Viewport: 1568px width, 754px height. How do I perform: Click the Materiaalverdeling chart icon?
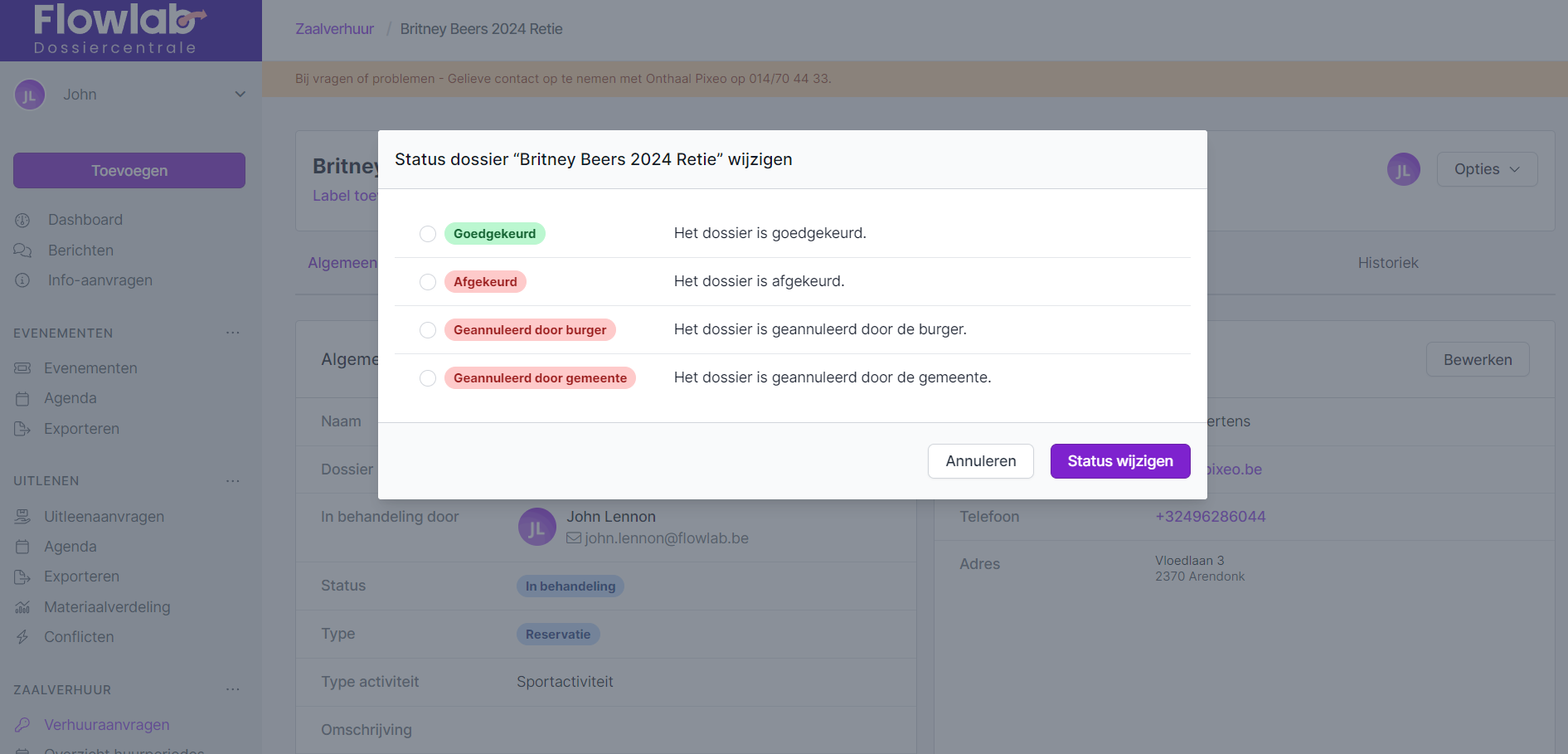pyautogui.click(x=22, y=607)
